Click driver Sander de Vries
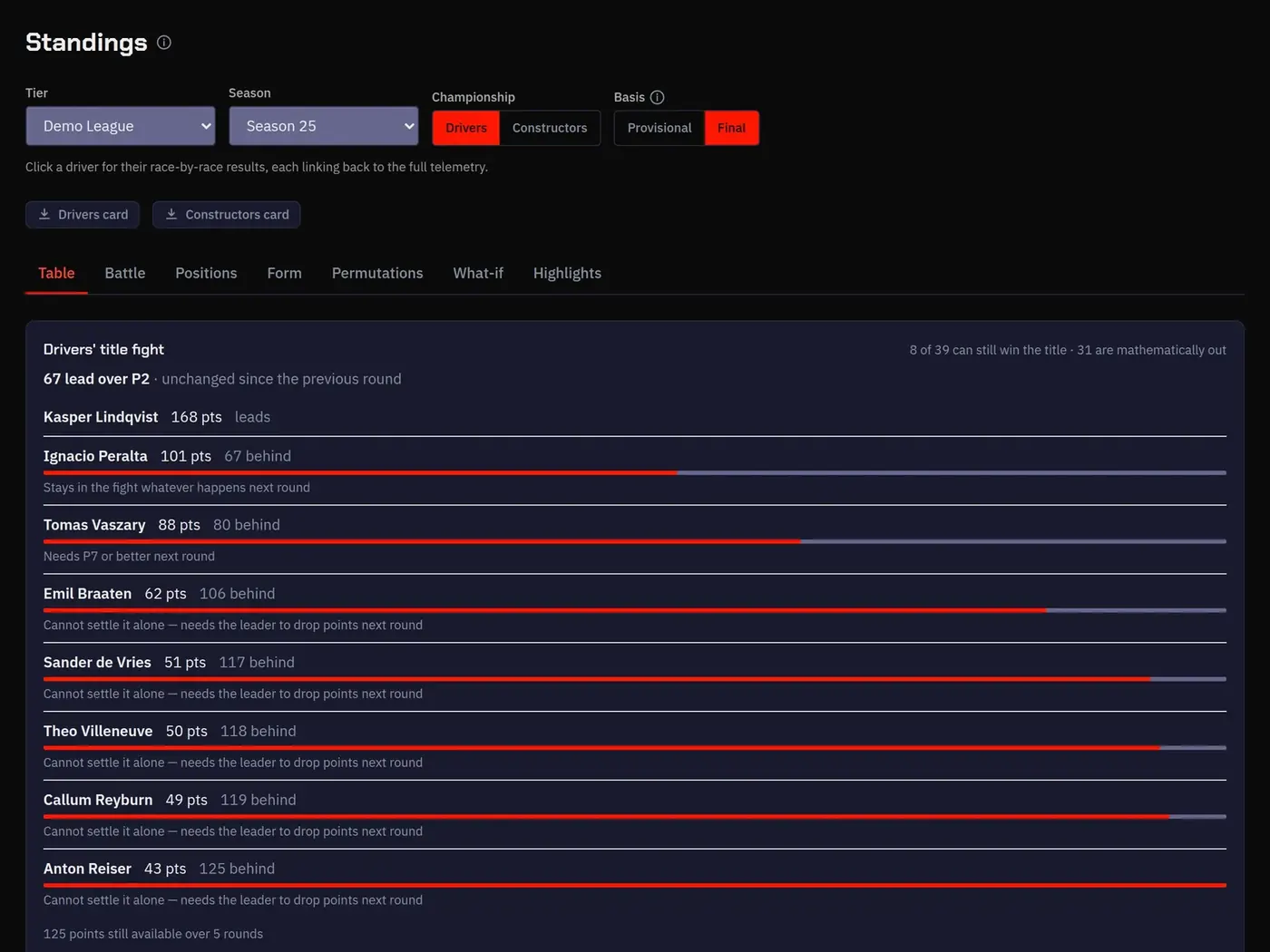This screenshot has width=1270, height=952. pos(97,663)
